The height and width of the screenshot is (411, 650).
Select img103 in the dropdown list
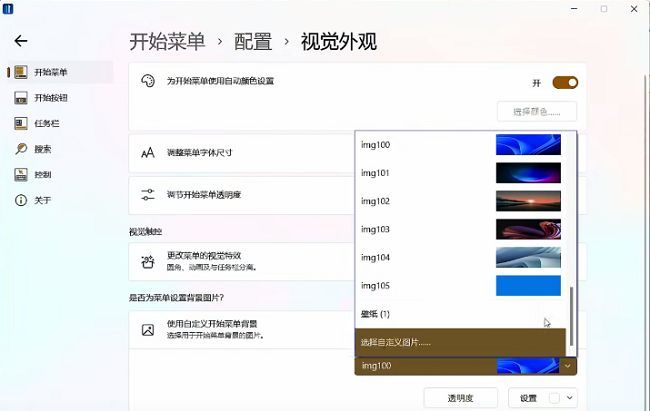(x=462, y=229)
